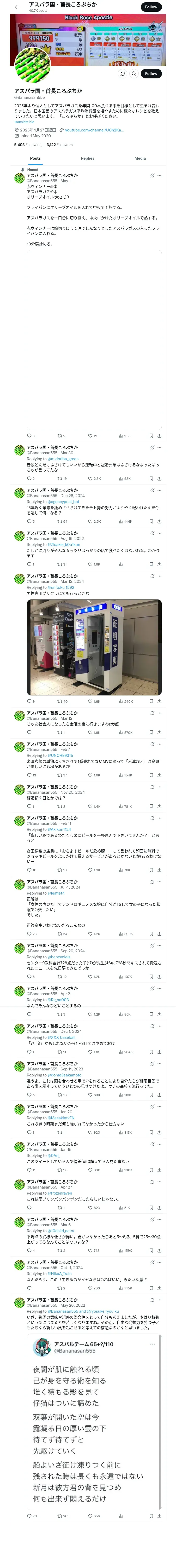Open the Grok icon beside the profile search
This screenshot has width=176, height=1568.
click(x=122, y=74)
